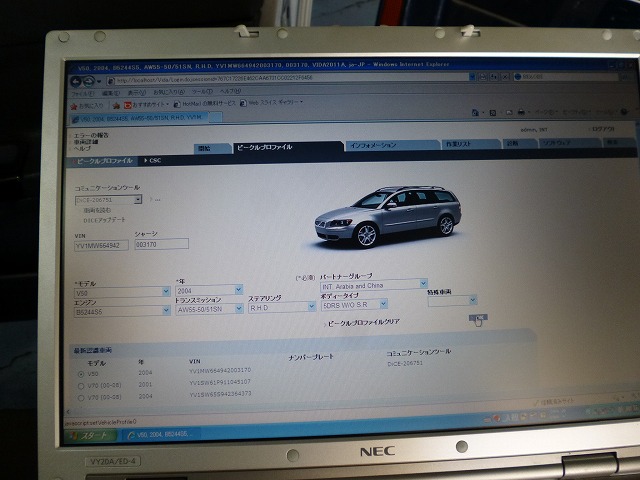Image resolution: width=640 pixels, height=480 pixels.
Task: Open the パートナーグループ dropdown
Action: click(374, 286)
